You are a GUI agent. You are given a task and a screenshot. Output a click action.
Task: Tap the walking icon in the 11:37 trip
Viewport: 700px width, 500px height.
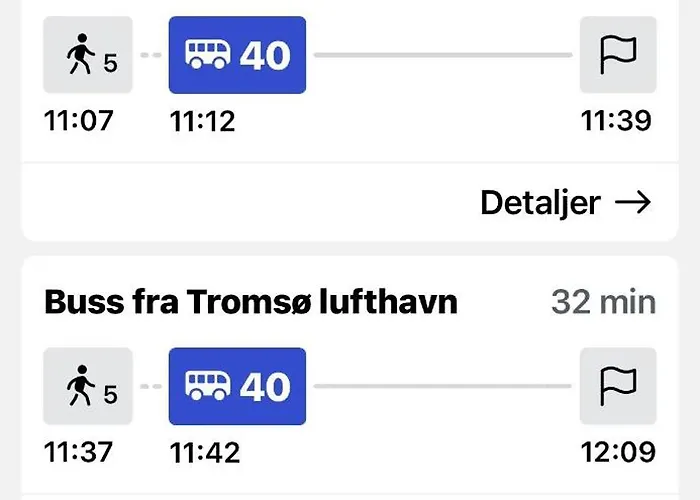pos(88,387)
